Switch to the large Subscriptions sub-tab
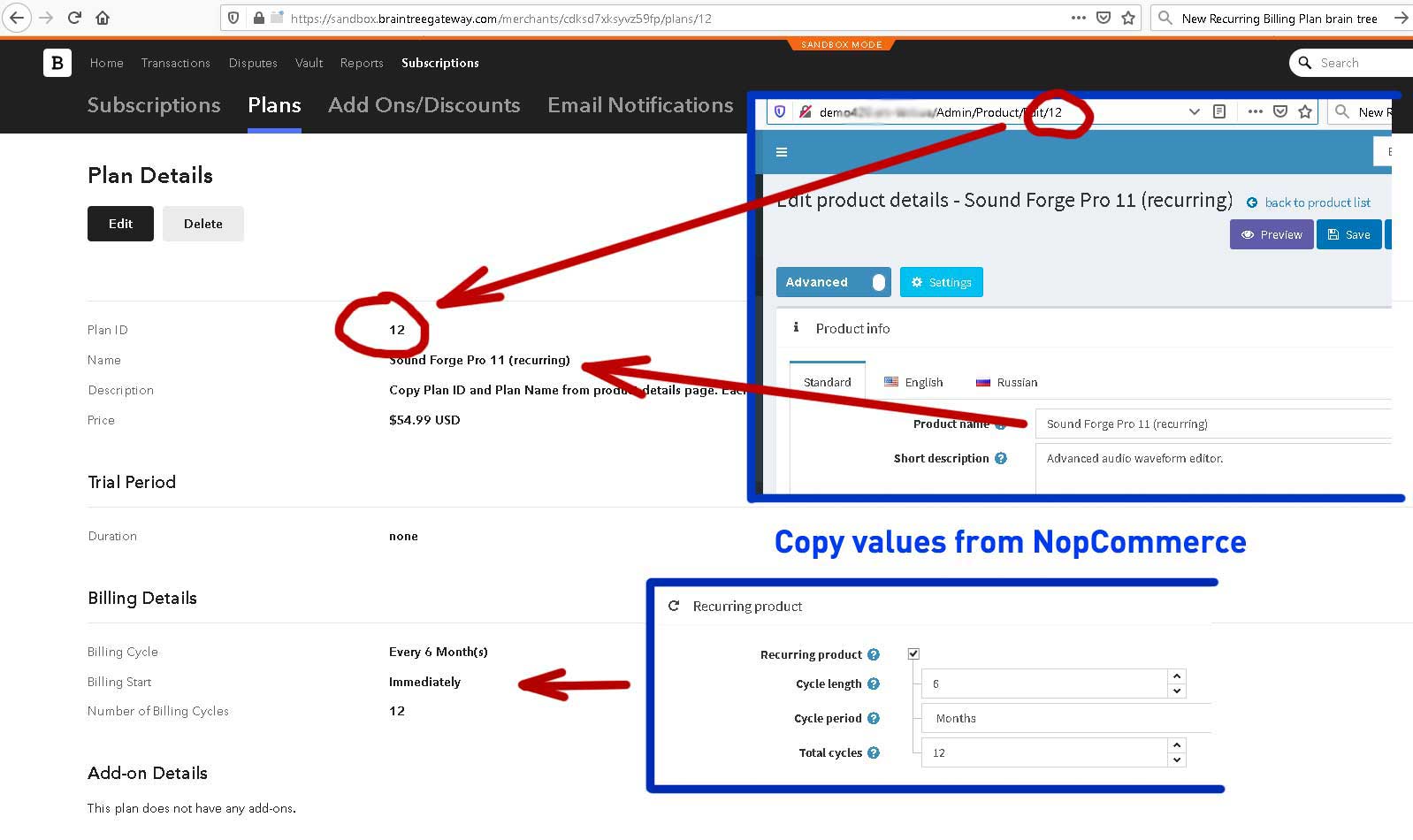Screen dimensions: 1413x840 [154, 105]
